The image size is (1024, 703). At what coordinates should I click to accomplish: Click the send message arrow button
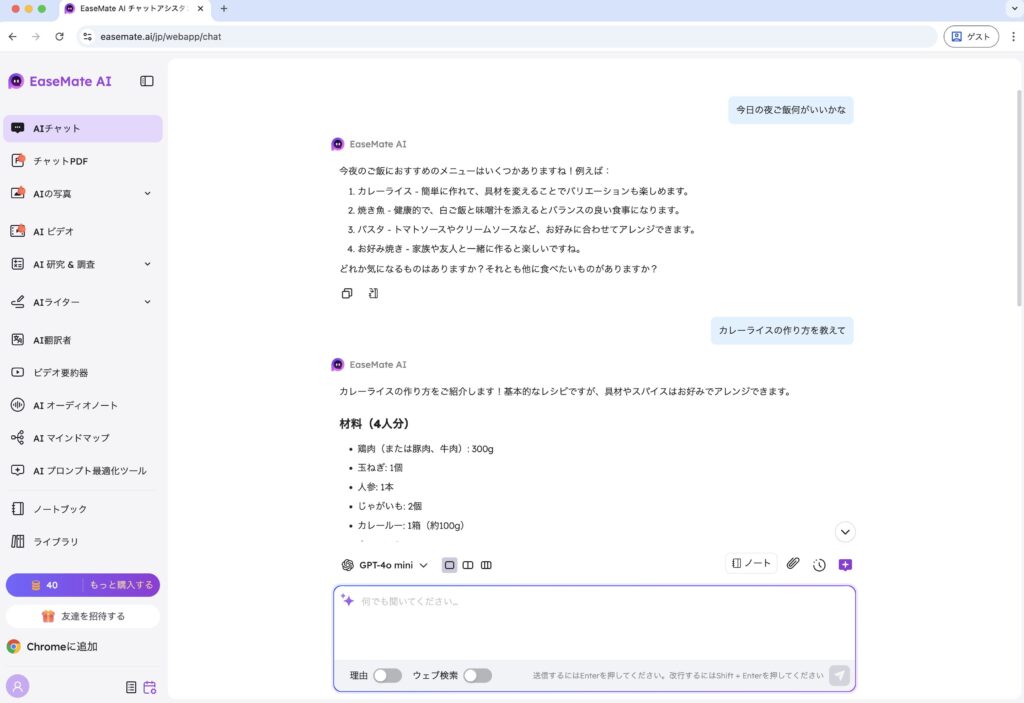click(839, 675)
